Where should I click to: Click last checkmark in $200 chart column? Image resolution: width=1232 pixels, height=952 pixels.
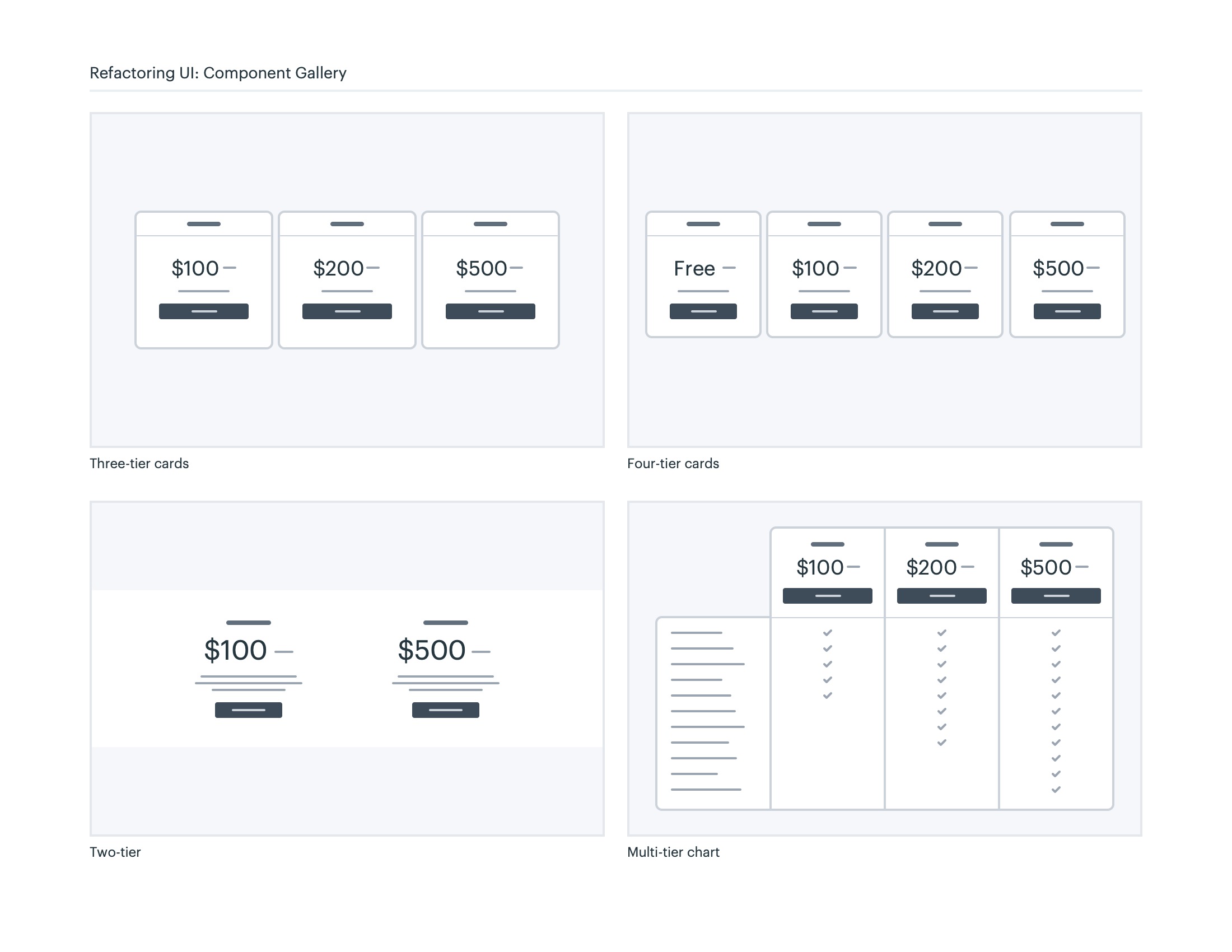941,743
